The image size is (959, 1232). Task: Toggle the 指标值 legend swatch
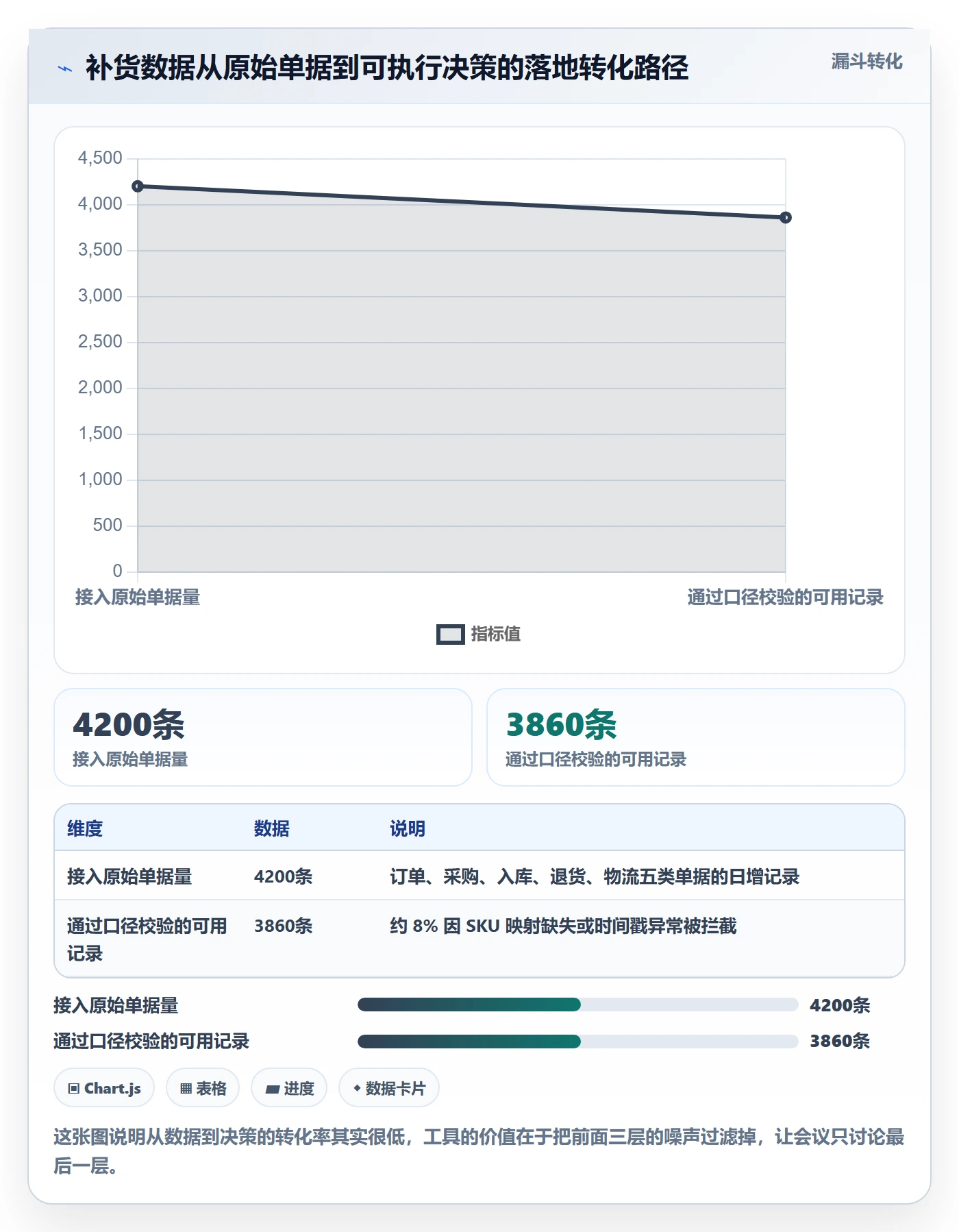(x=450, y=635)
